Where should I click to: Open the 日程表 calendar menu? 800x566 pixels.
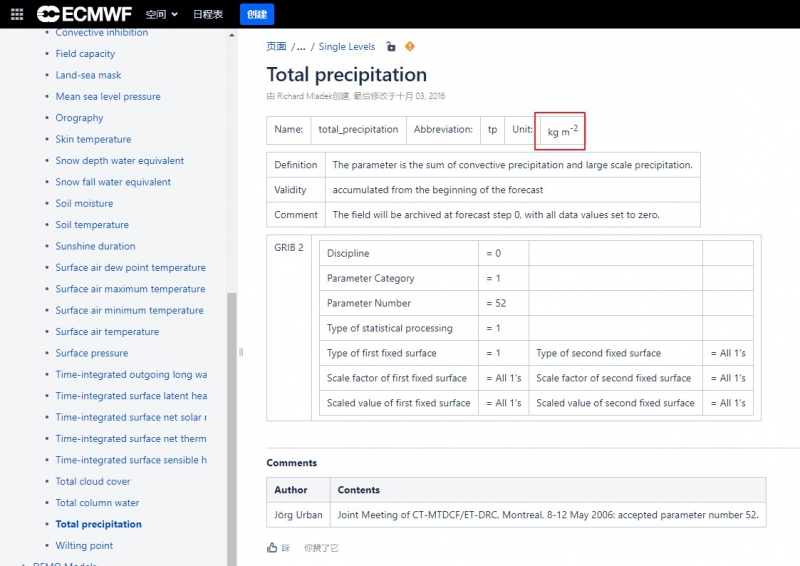point(209,14)
